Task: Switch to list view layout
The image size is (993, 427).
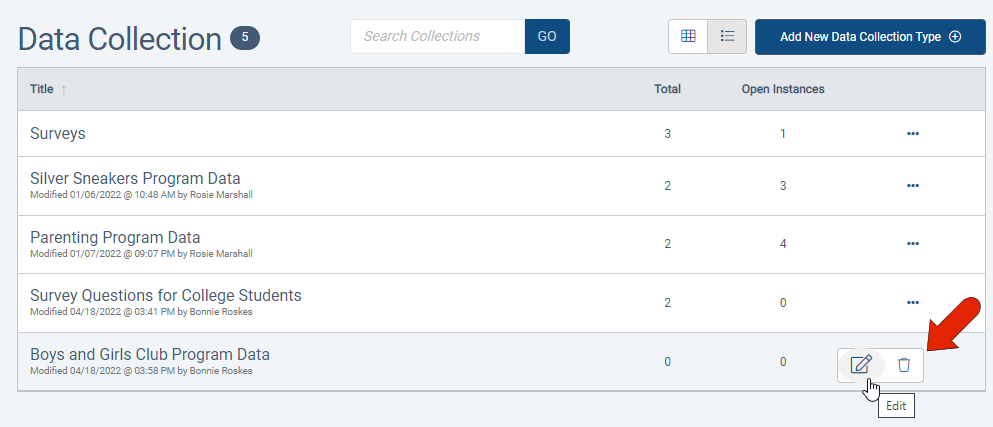Action: (727, 36)
